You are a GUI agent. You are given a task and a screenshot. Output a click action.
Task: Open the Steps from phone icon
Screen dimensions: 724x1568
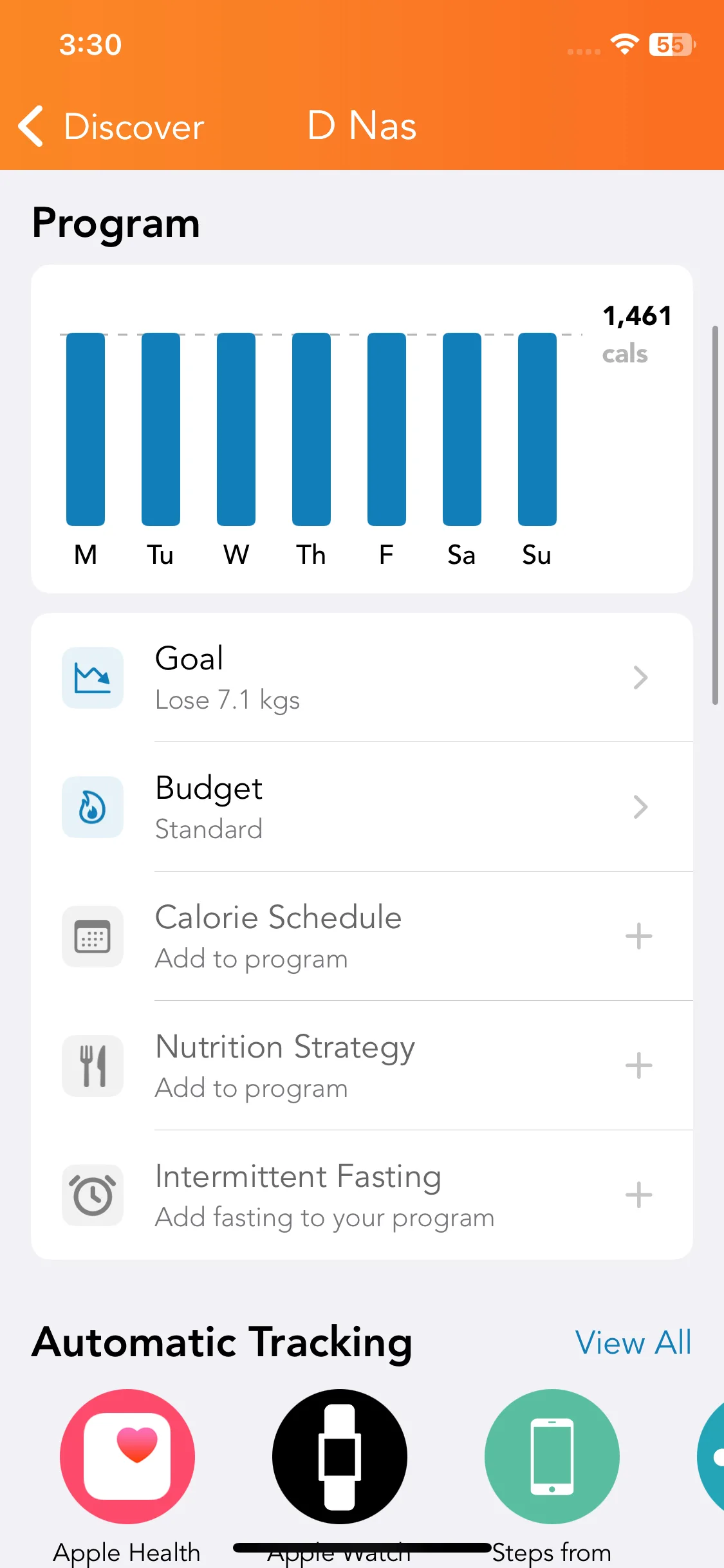[552, 1456]
